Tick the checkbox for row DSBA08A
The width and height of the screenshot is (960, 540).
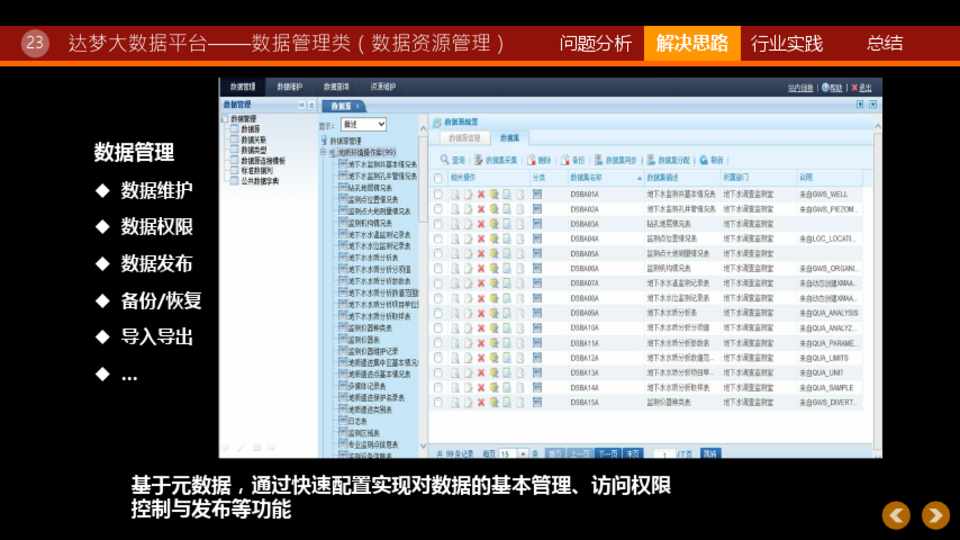coord(438,298)
